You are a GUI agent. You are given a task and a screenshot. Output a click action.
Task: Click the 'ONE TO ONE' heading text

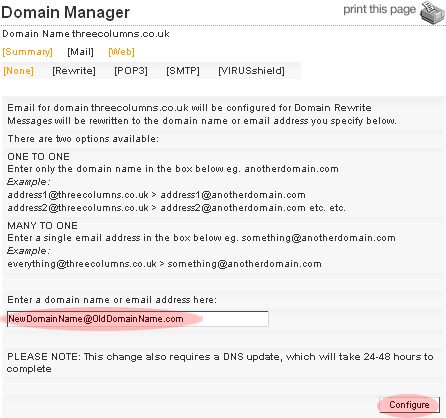click(38, 157)
